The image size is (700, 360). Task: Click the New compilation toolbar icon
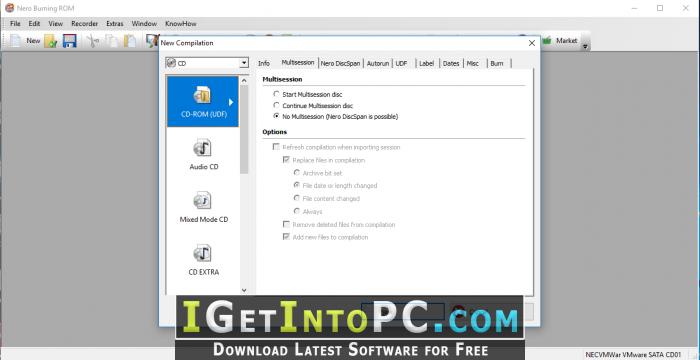point(16,41)
